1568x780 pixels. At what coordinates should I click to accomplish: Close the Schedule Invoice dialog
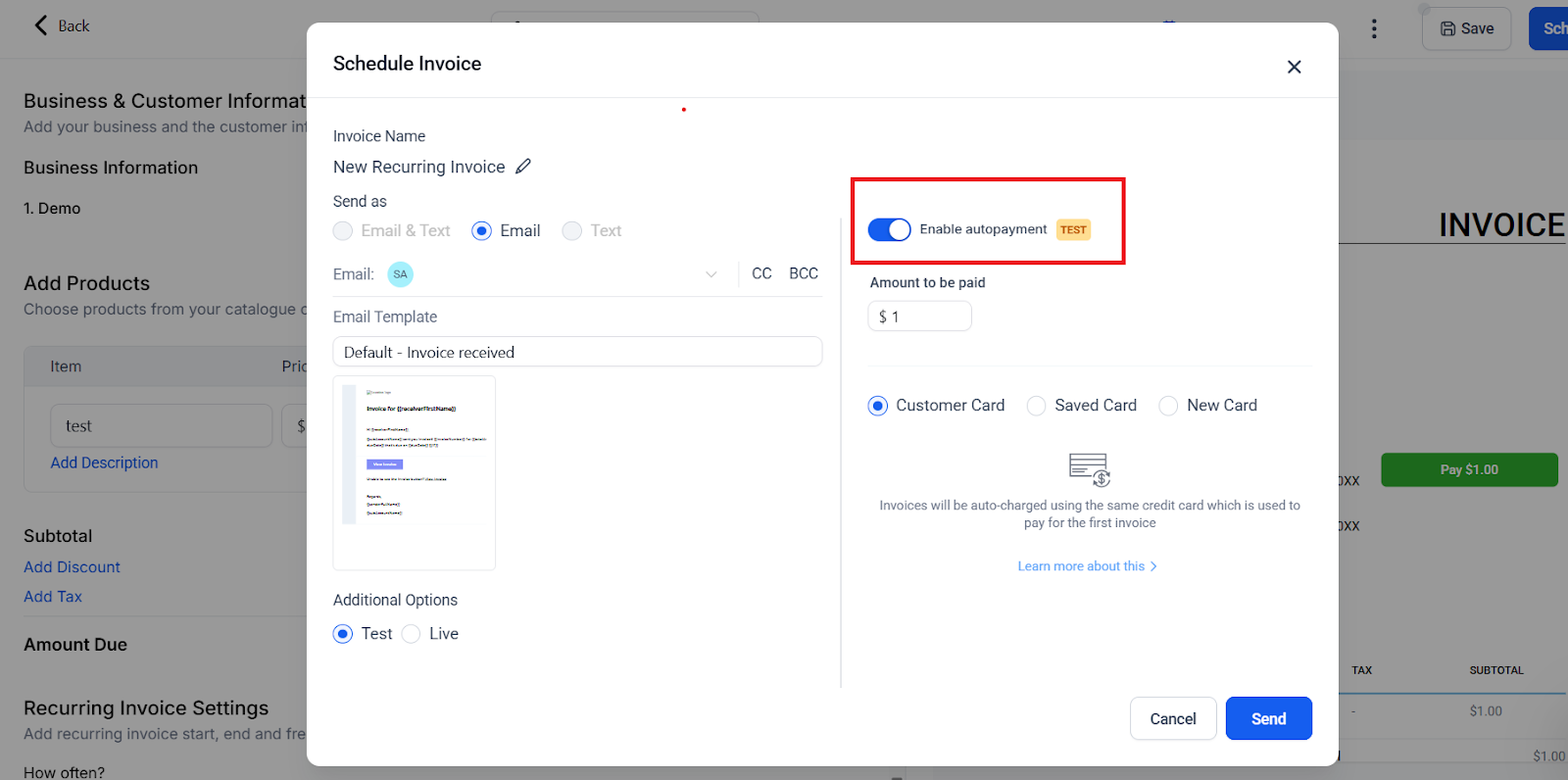tap(1294, 67)
